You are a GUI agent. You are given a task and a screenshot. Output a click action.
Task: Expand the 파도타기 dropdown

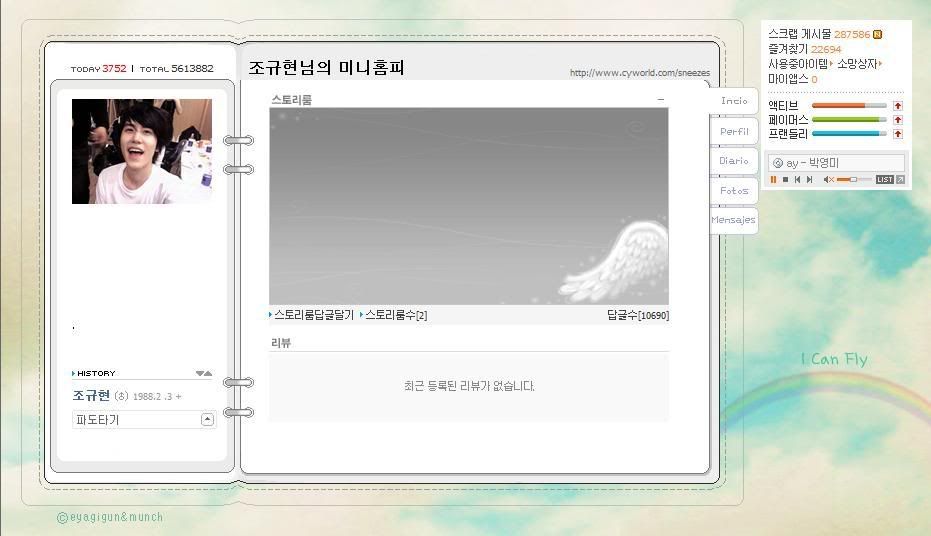207,420
